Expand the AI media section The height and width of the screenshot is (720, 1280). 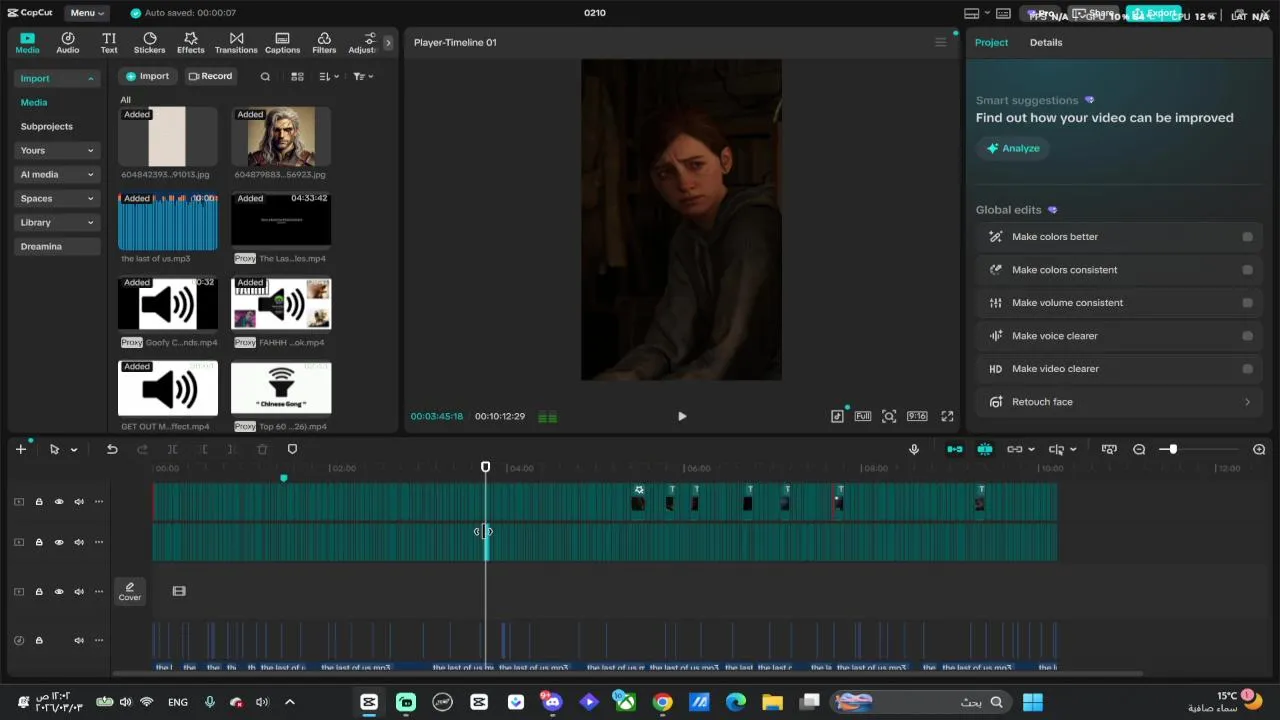click(x=57, y=174)
